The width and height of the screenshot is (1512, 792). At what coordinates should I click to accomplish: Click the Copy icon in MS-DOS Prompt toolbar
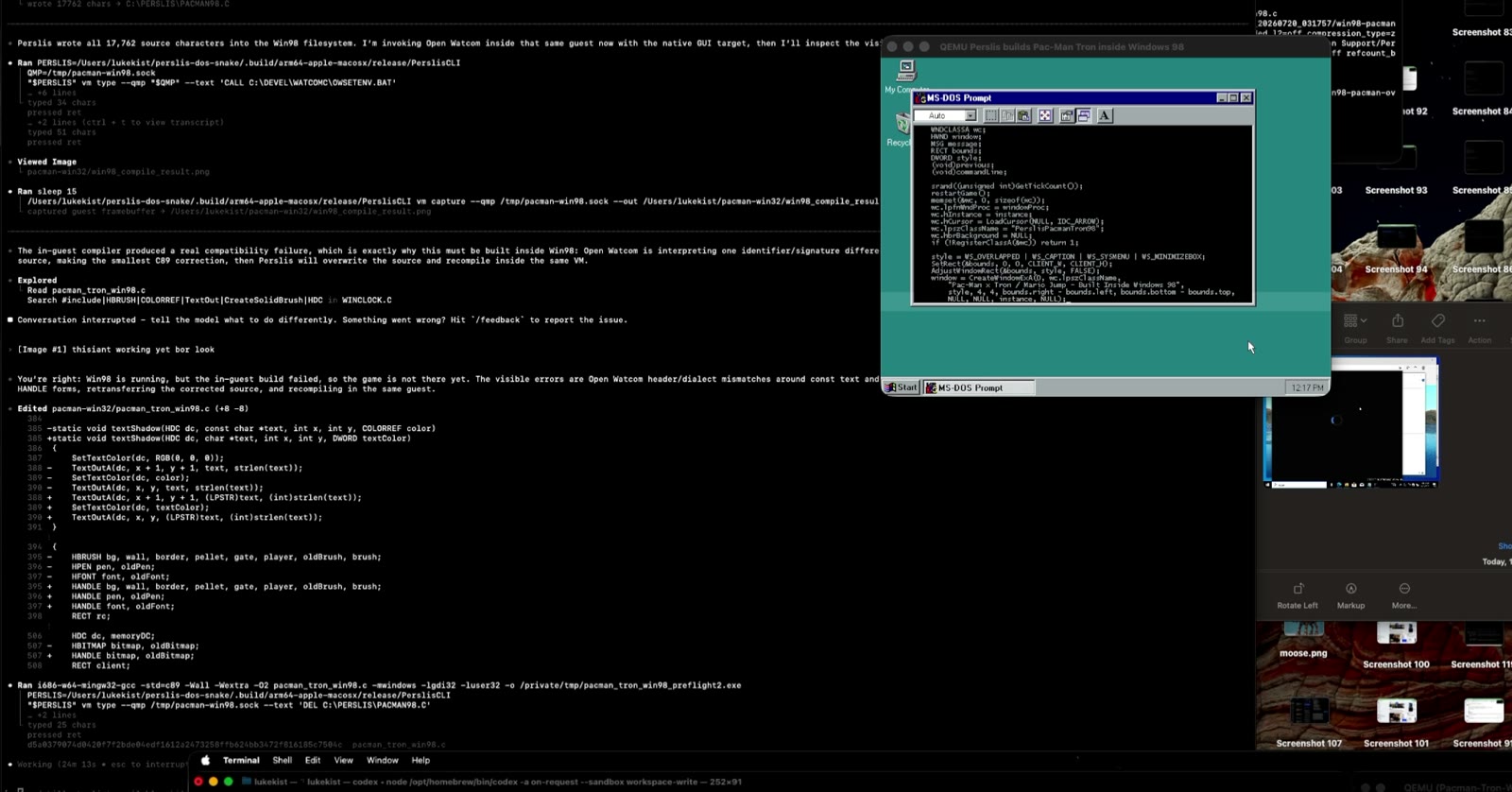(x=1007, y=115)
